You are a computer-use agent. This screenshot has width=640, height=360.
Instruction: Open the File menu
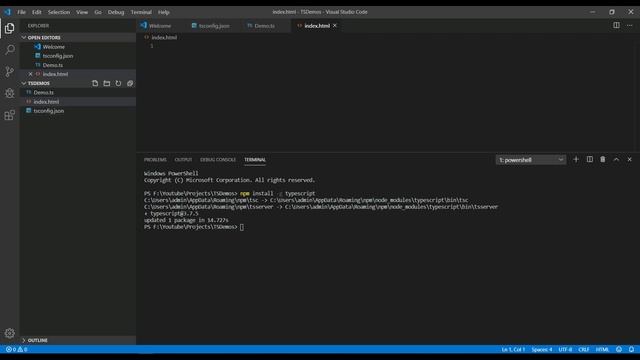[21, 12]
